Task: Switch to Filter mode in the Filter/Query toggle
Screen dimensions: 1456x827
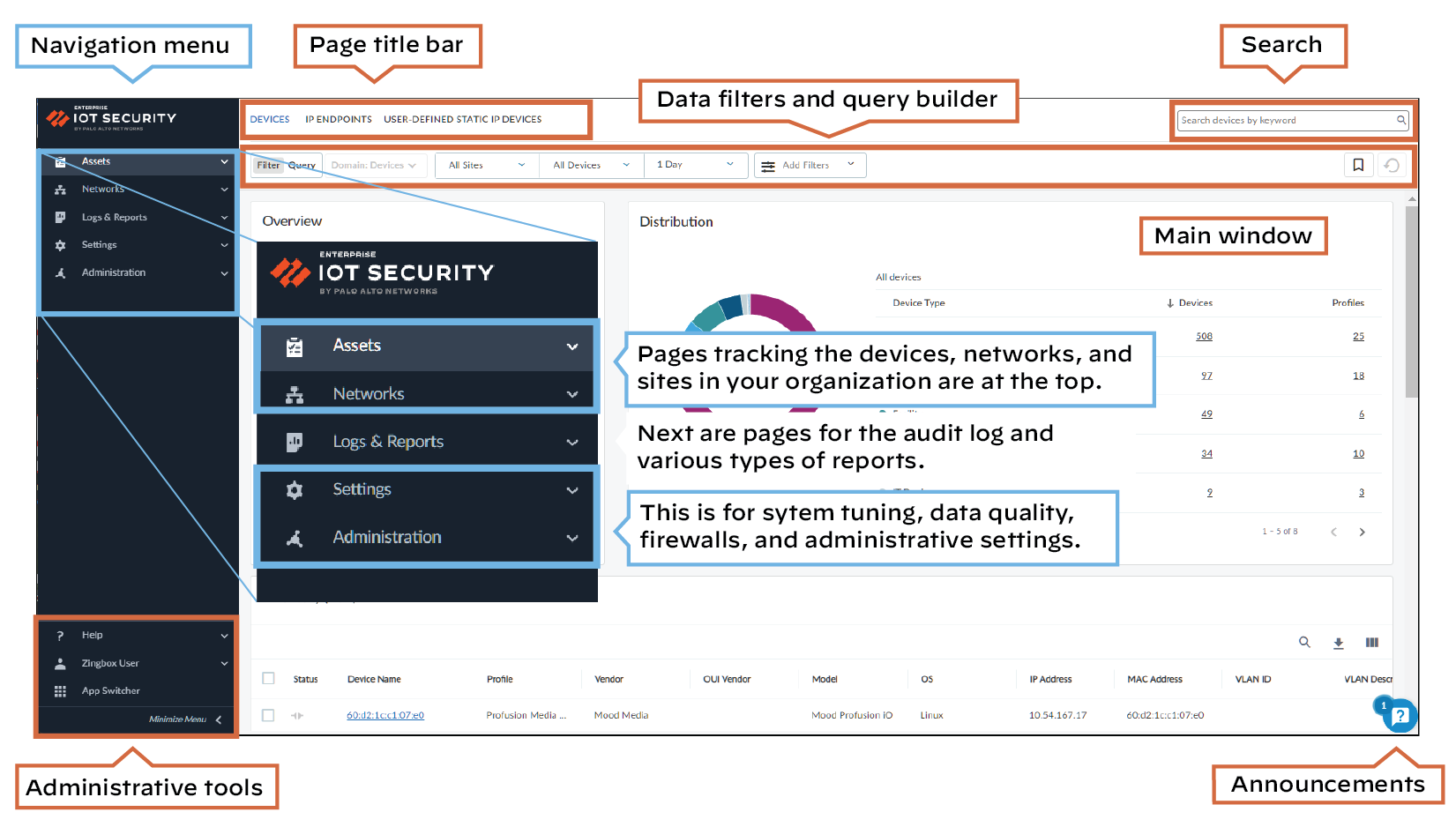Action: 268,165
